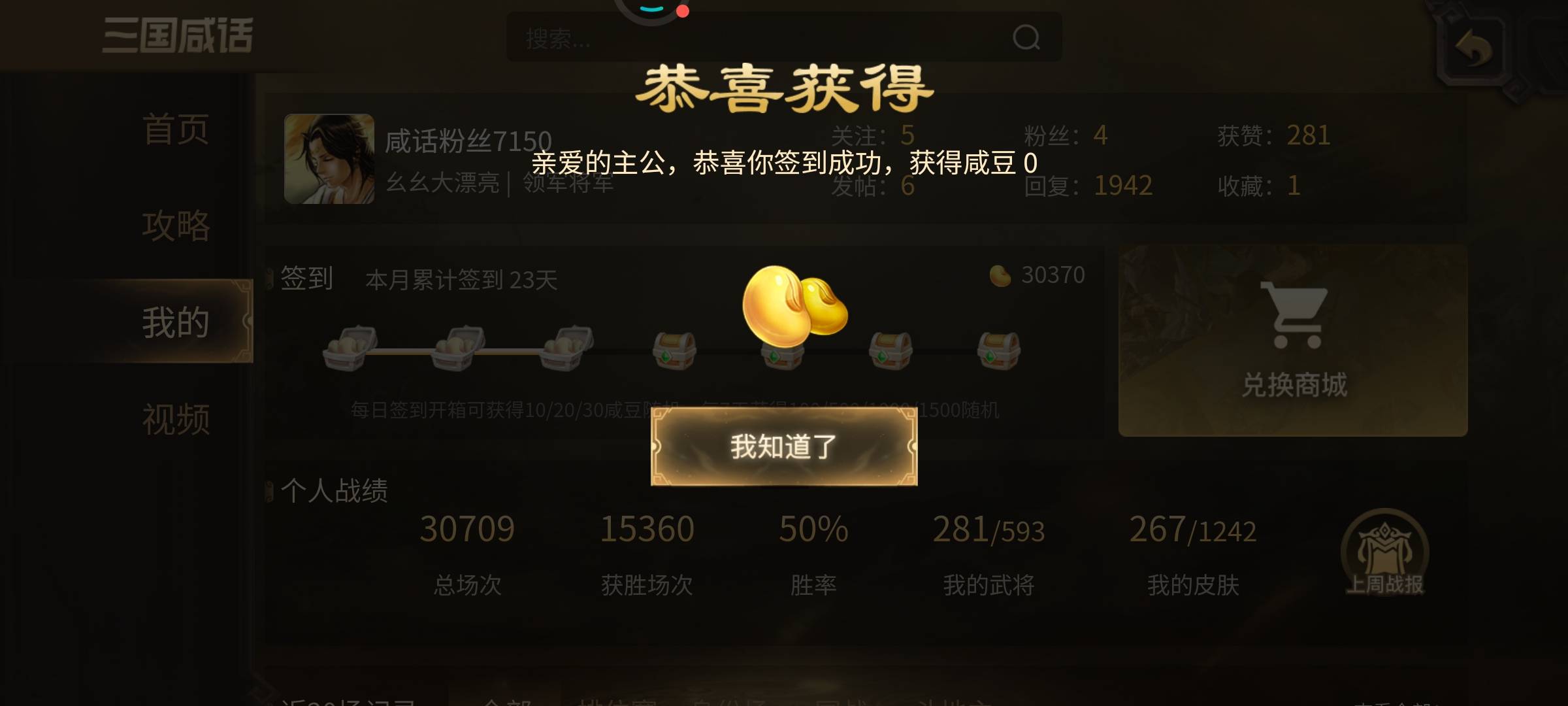Click the last sign-in treasure chest
Viewport: 1568px width, 706px height.
pos(998,350)
